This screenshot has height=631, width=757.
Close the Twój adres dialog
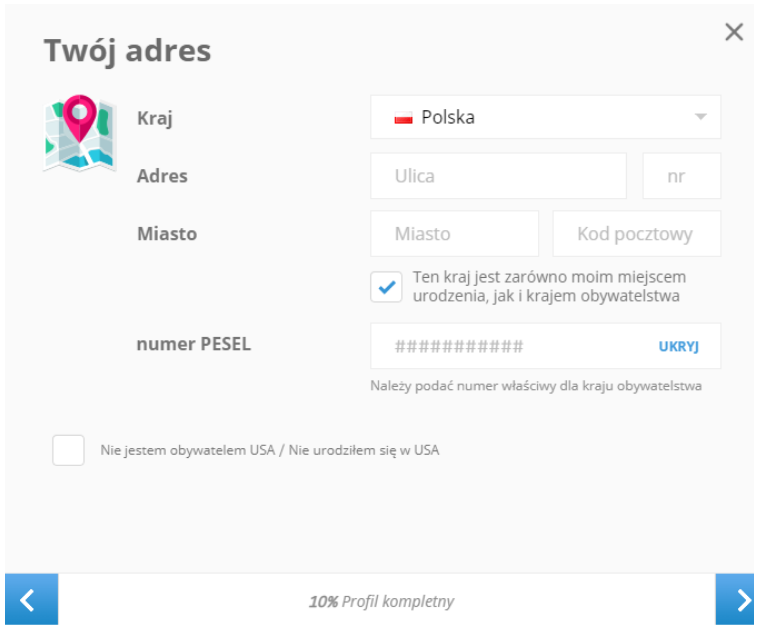coord(734,33)
